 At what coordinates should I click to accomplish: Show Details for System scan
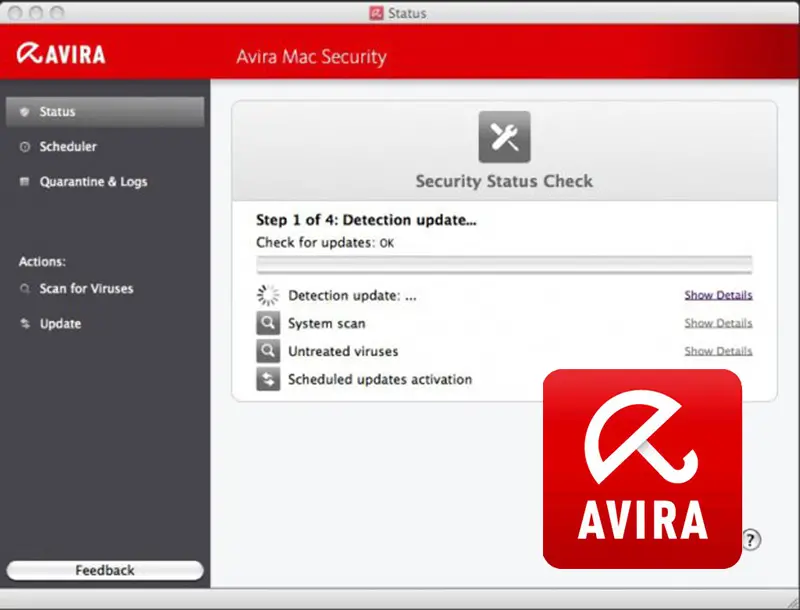pyautogui.click(x=718, y=324)
